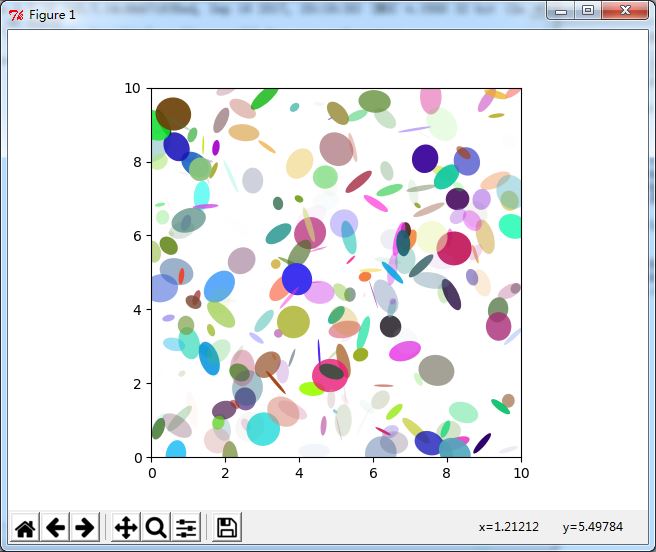This screenshot has width=656, height=552.
Task: Click the x-axis tick label 4
Action: (x=299, y=473)
